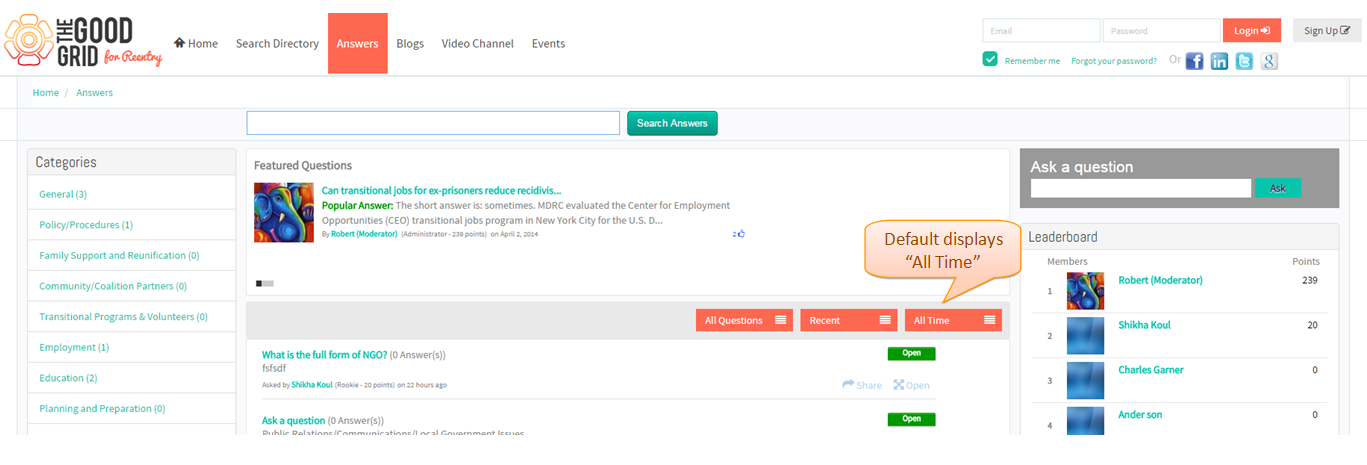
Task: Click Forgot your password link
Action: point(1114,61)
